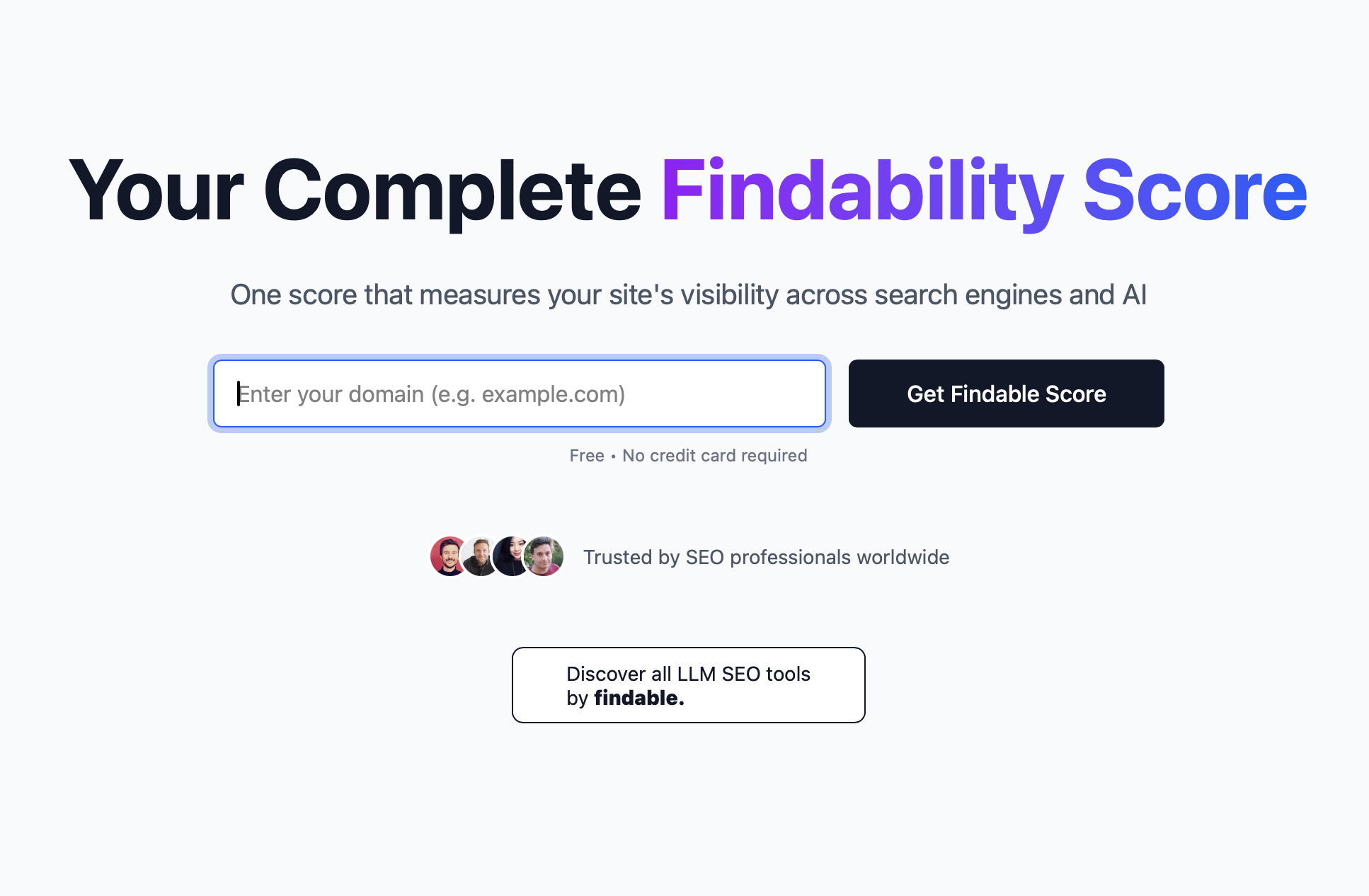
Task: Click the placeholder text example.com
Action: coord(554,394)
